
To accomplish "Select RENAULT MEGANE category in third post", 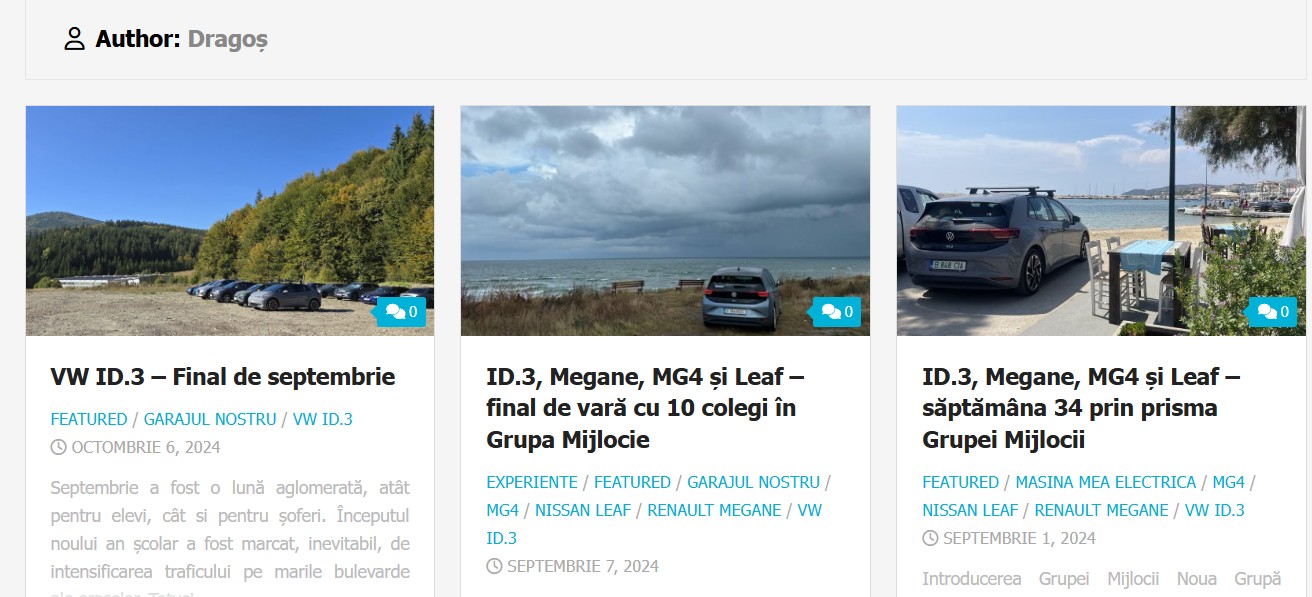I will pyautogui.click(x=1101, y=510).
